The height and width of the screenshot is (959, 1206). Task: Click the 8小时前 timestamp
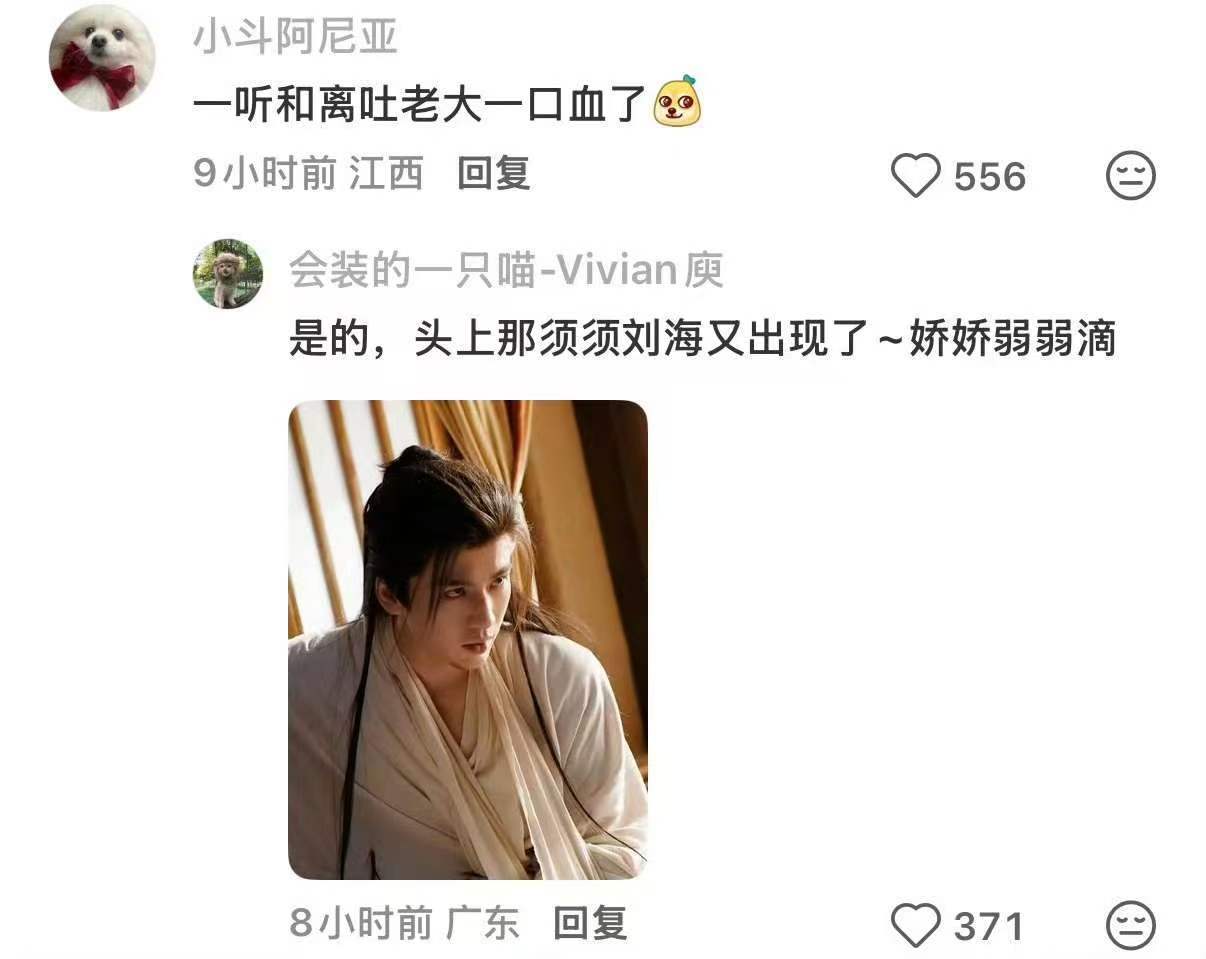tap(362, 922)
